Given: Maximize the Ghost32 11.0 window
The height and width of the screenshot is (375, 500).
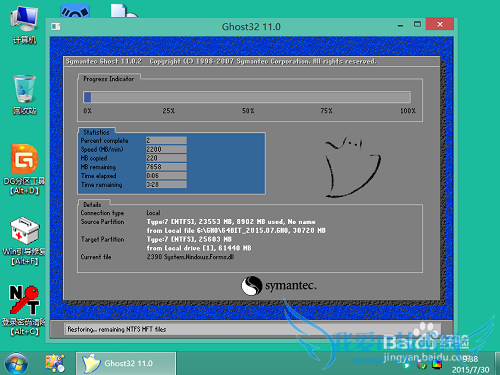Looking at the screenshot, I should coord(417,24).
